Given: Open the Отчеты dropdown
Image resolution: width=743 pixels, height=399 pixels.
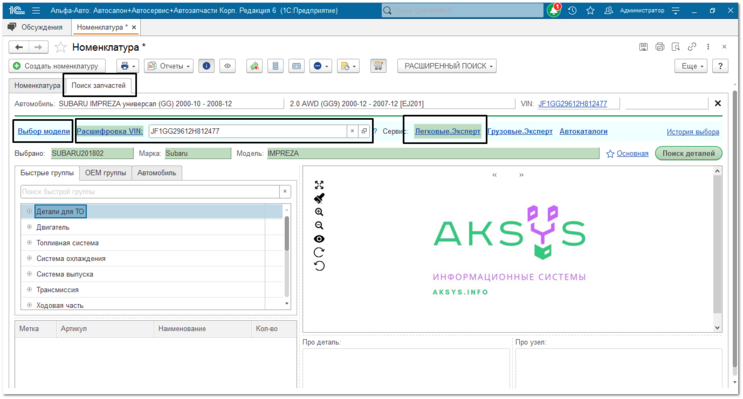Looking at the screenshot, I should point(169,66).
